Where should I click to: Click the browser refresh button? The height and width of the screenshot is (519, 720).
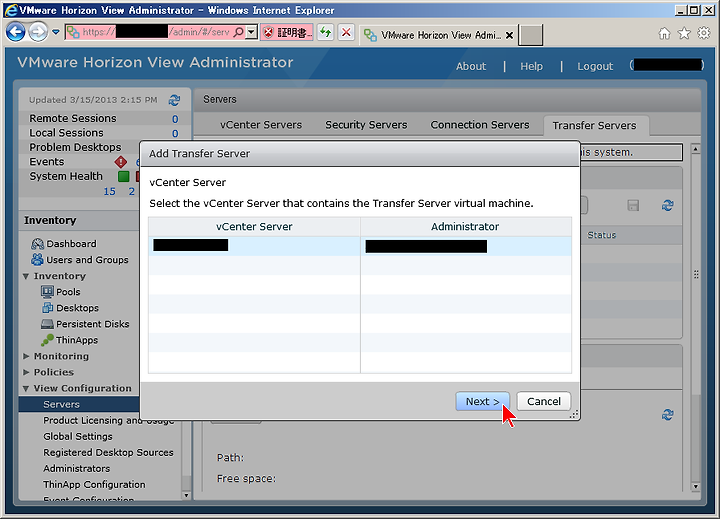pos(326,32)
